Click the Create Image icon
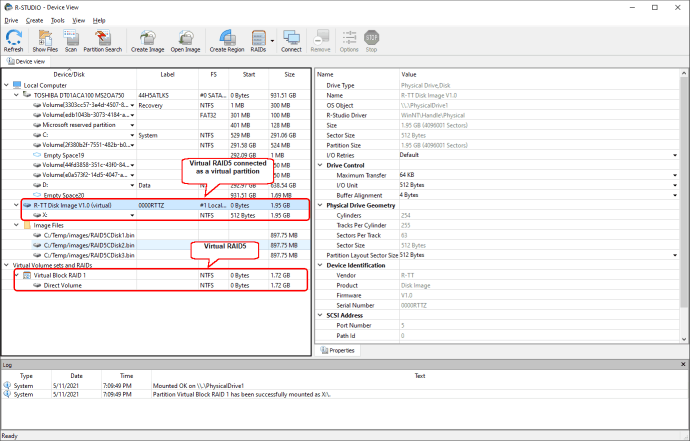 pos(147,40)
